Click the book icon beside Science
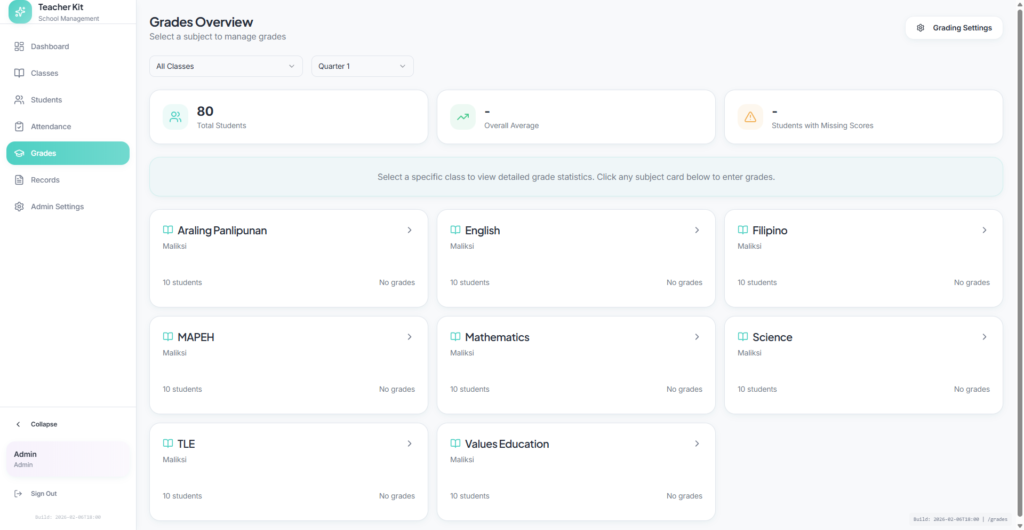Image resolution: width=1024 pixels, height=530 pixels. tap(743, 337)
